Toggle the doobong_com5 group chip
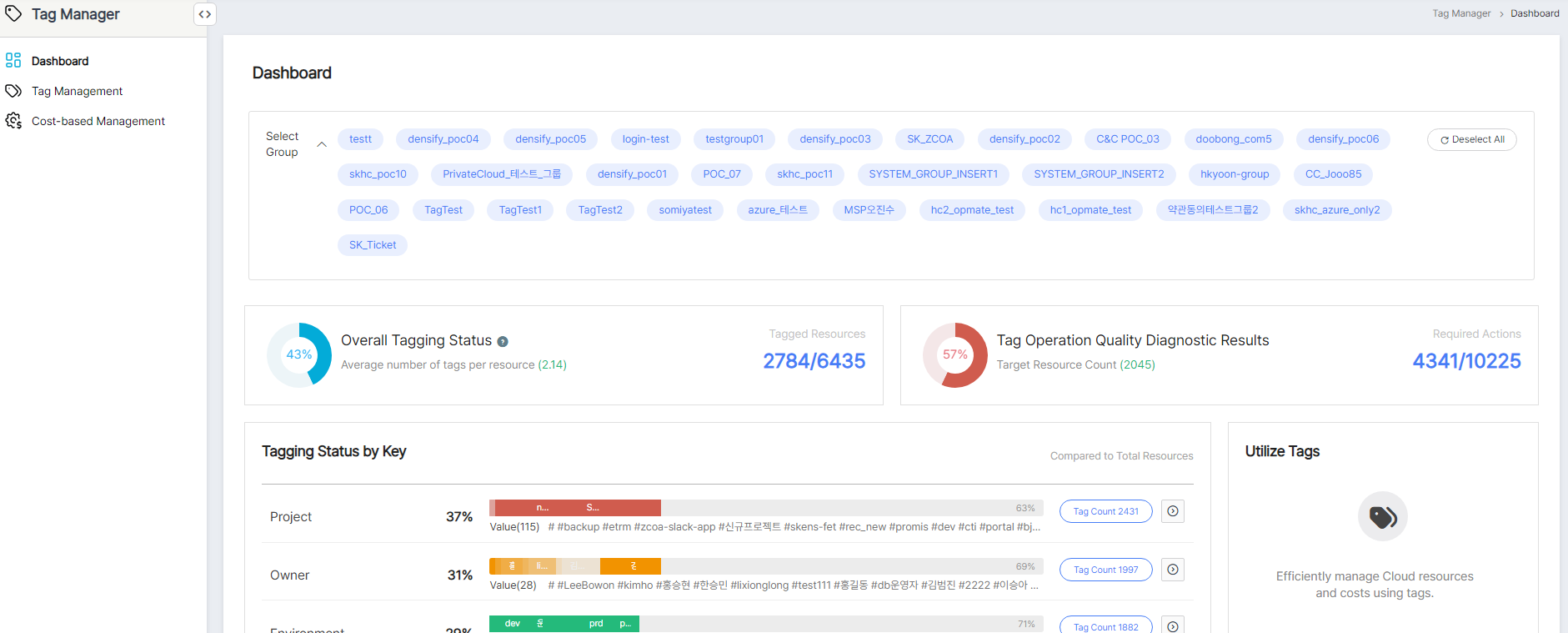1568x633 pixels. pos(1234,139)
